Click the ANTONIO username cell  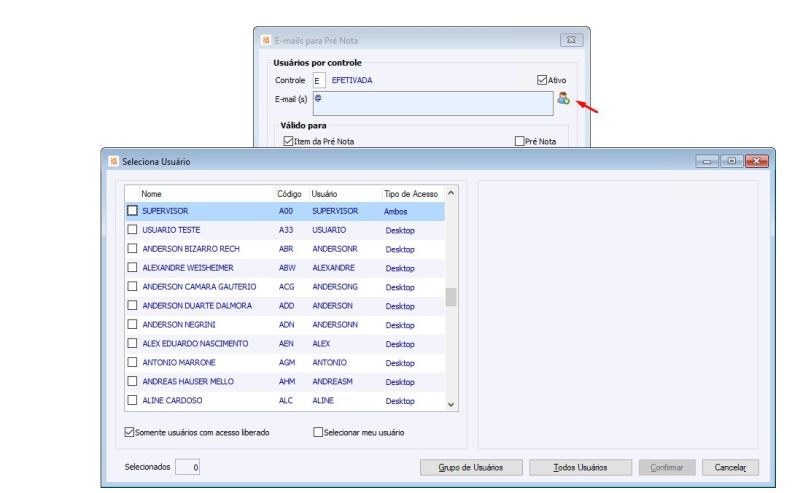click(x=329, y=362)
